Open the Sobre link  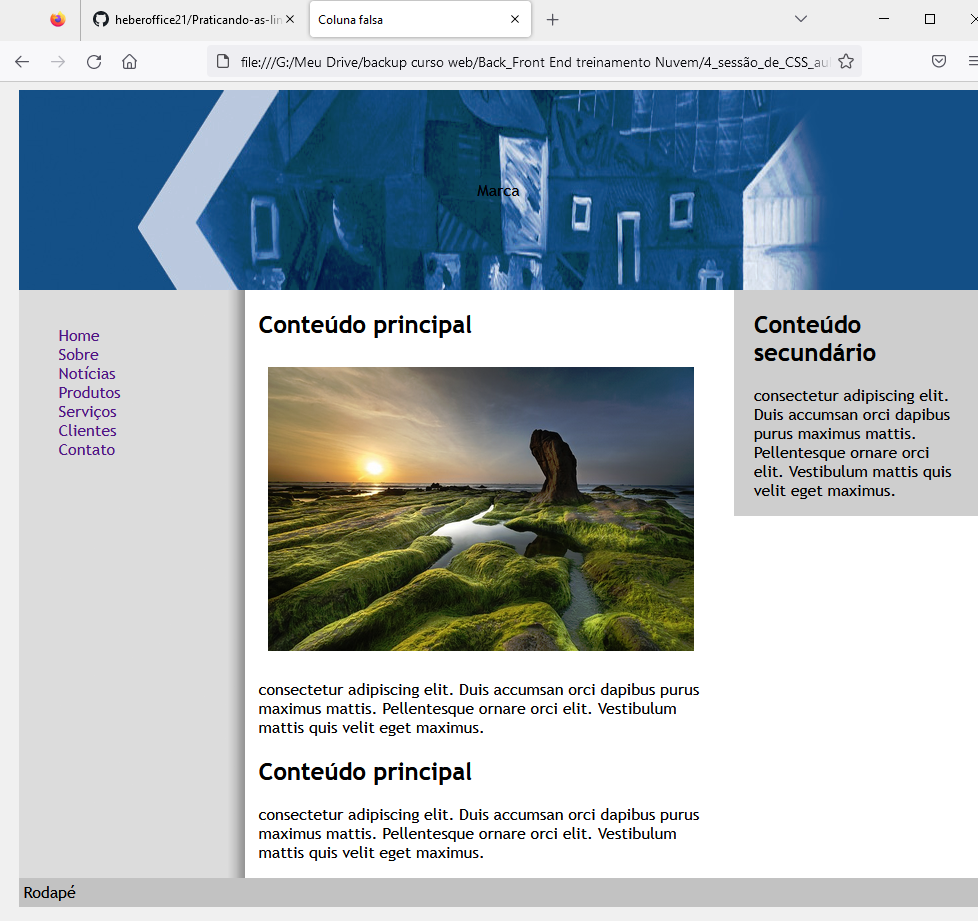tap(78, 354)
